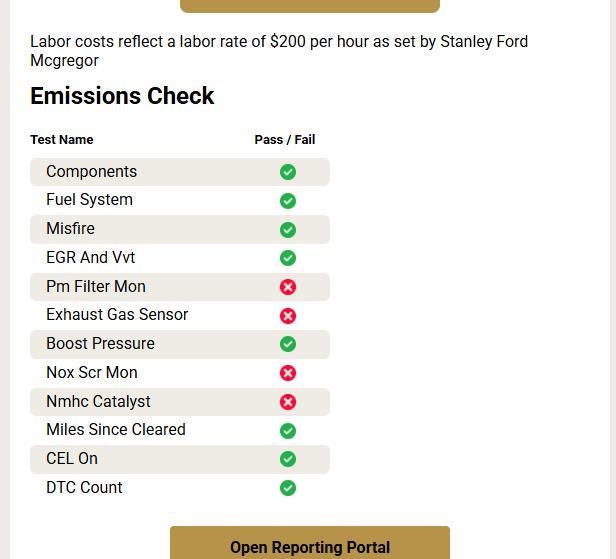616x559 pixels.
Task: Click the gold button above labor note
Action: click(310, 6)
